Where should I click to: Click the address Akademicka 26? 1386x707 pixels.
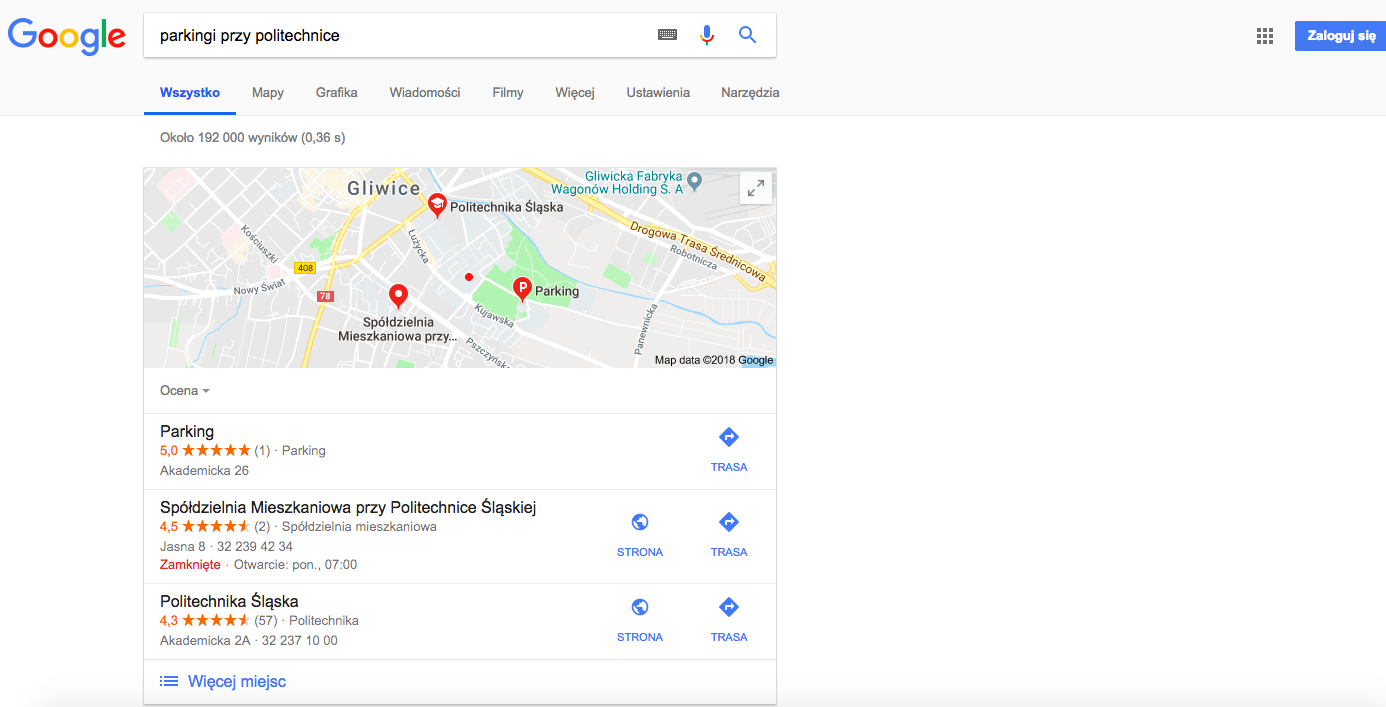click(204, 470)
